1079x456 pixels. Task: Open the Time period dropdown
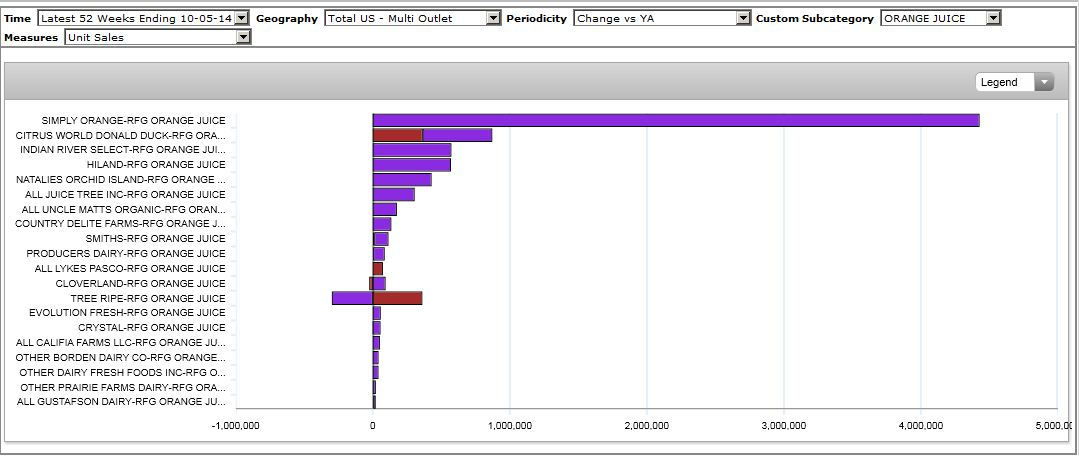coord(240,18)
